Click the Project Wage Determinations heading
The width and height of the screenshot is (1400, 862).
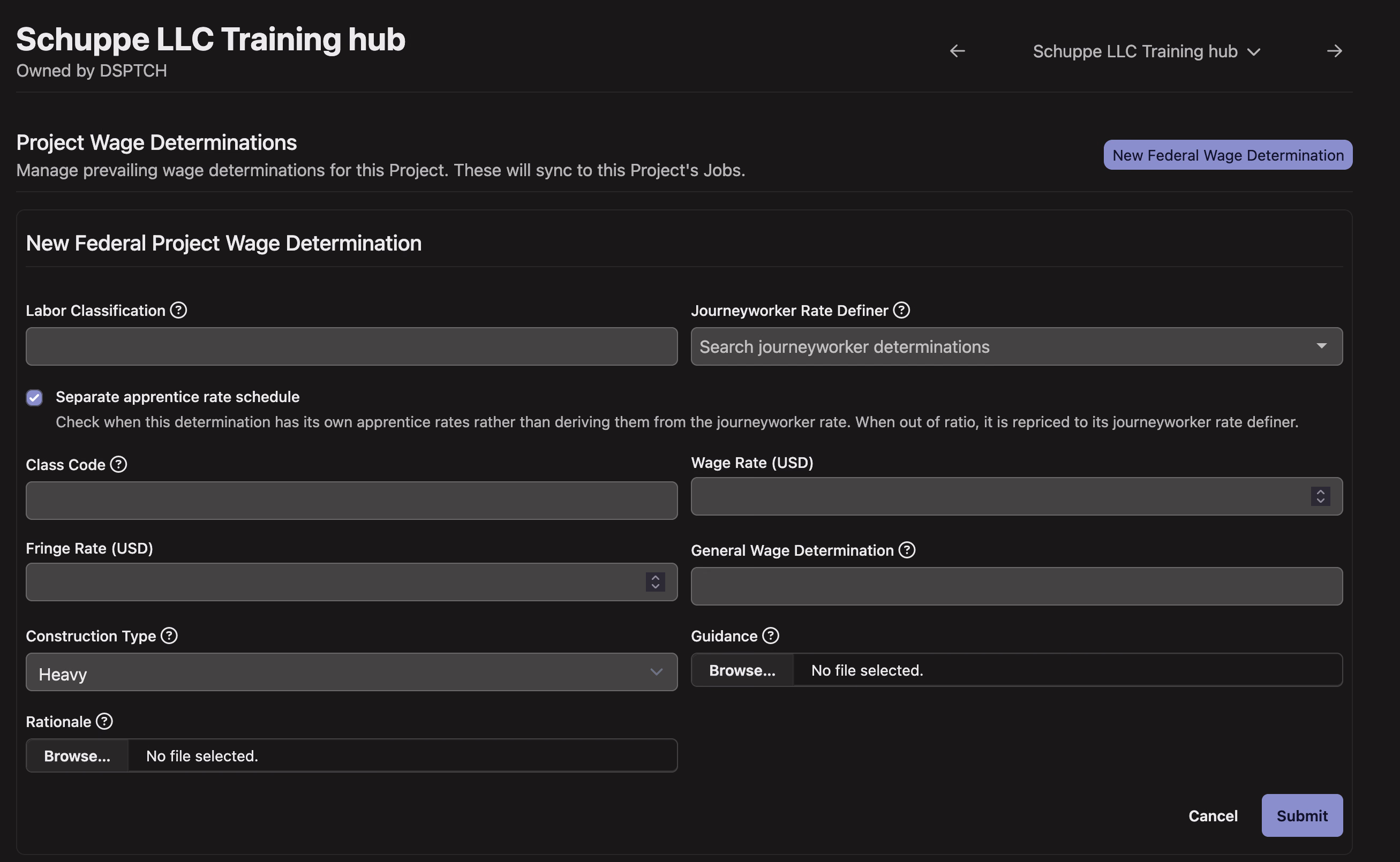(156, 142)
